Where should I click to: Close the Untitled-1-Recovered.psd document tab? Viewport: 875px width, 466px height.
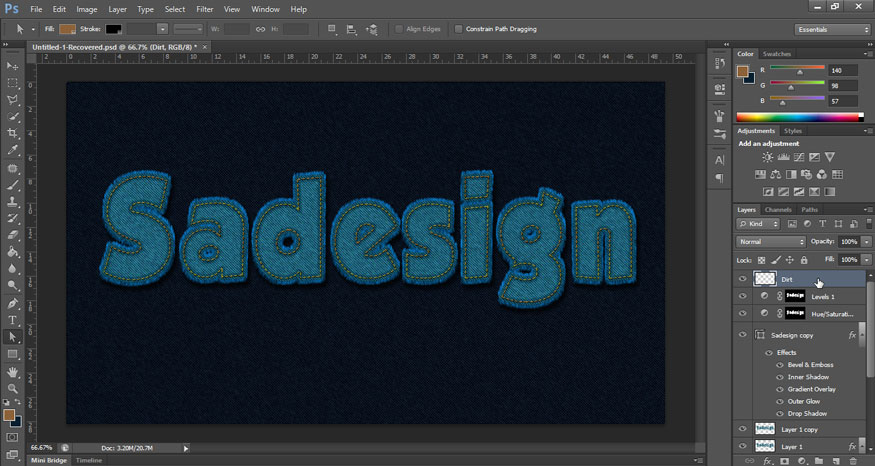point(204,47)
